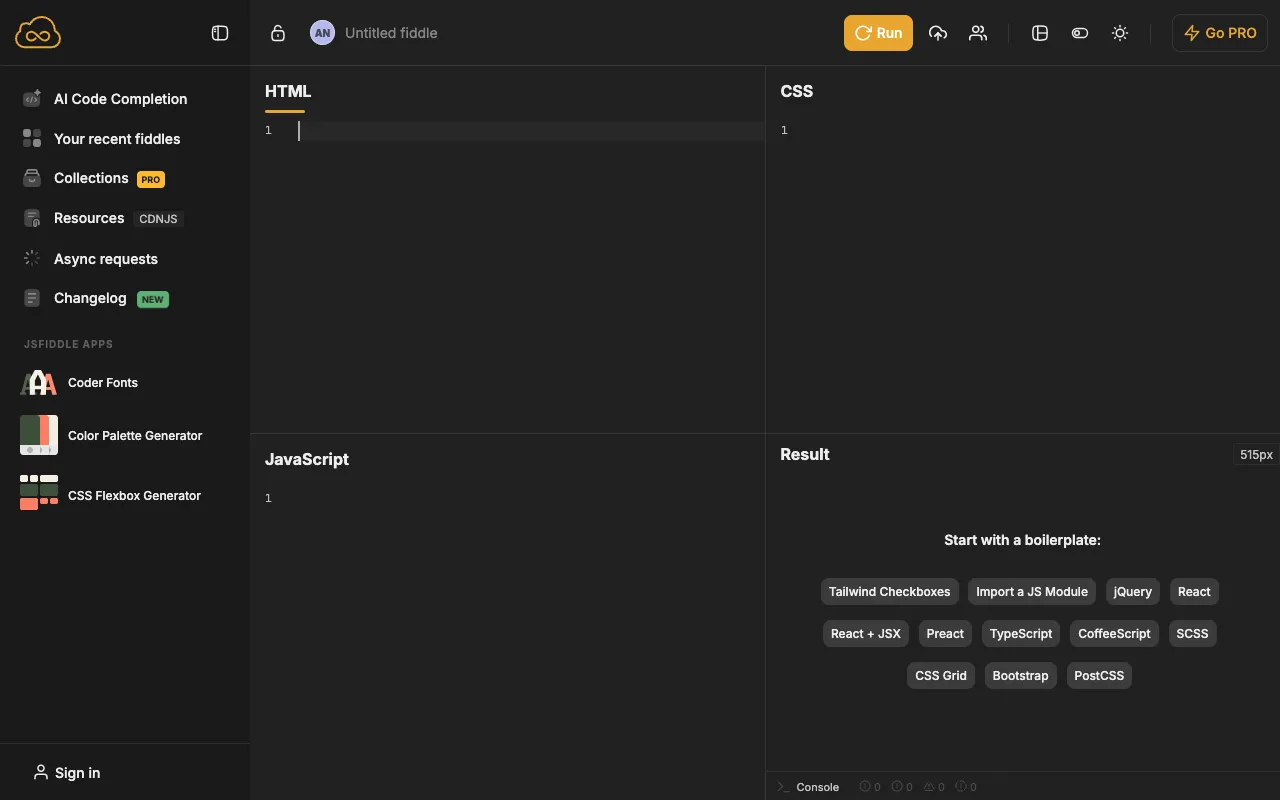Click the Go PRO button

[x=1219, y=33]
